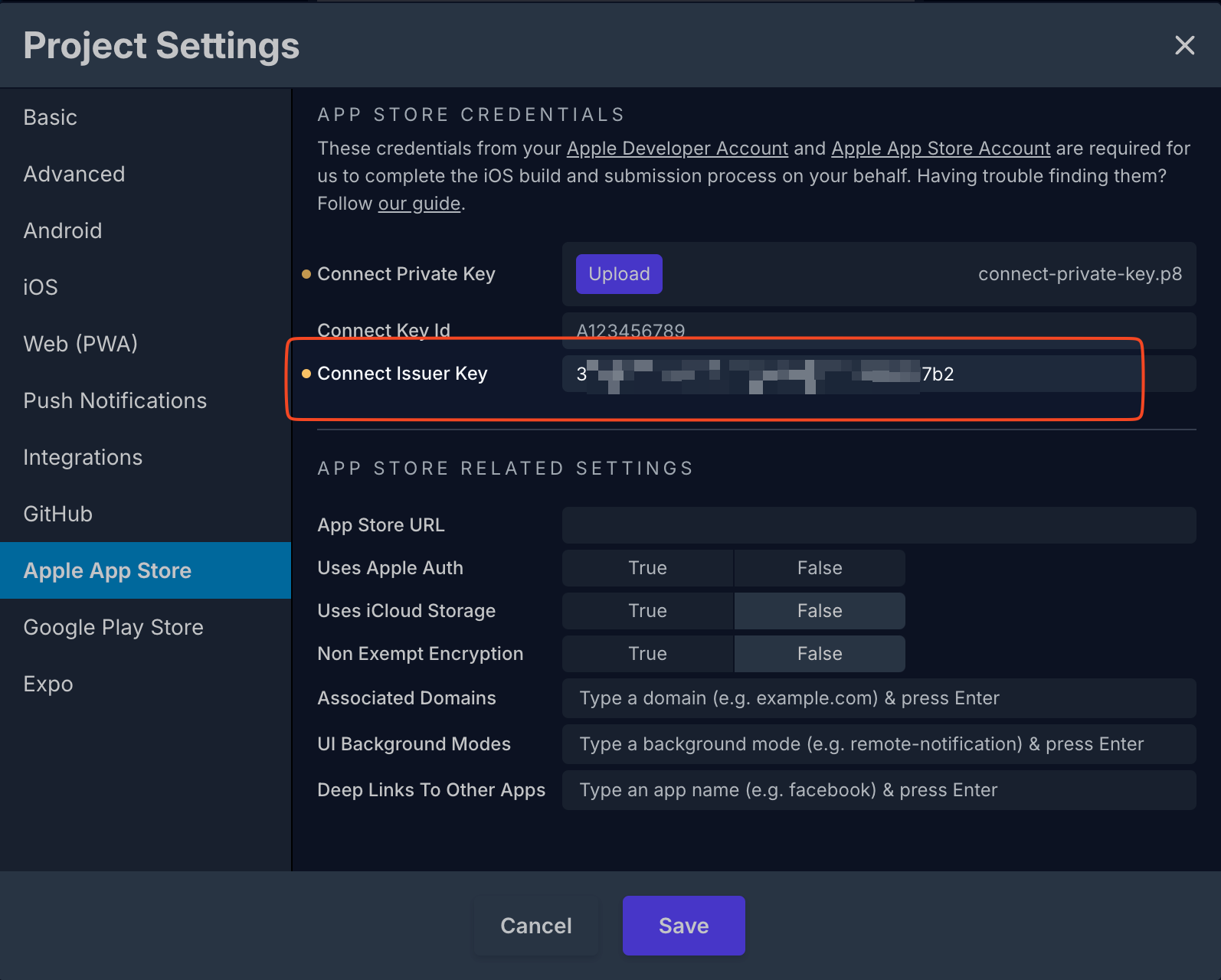Set Uses iCloud Storage to True
The height and width of the screenshot is (980, 1221).
click(647, 611)
